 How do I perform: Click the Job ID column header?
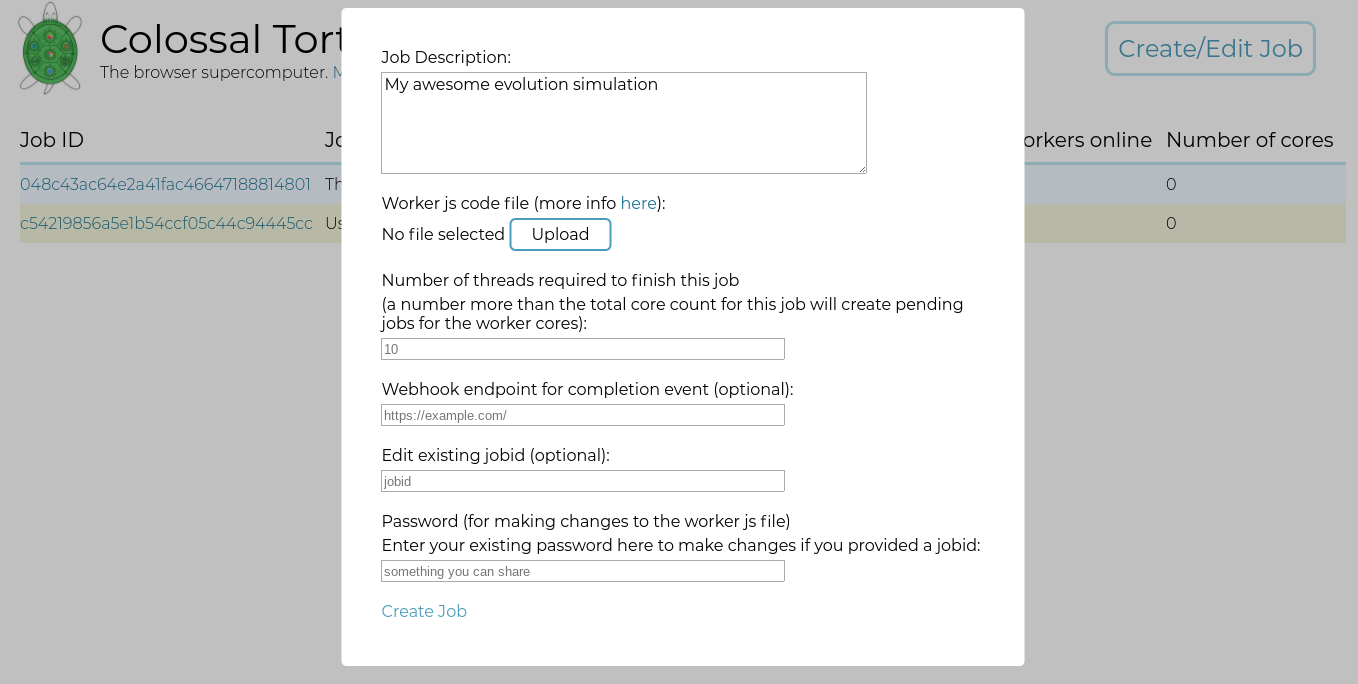(x=52, y=140)
